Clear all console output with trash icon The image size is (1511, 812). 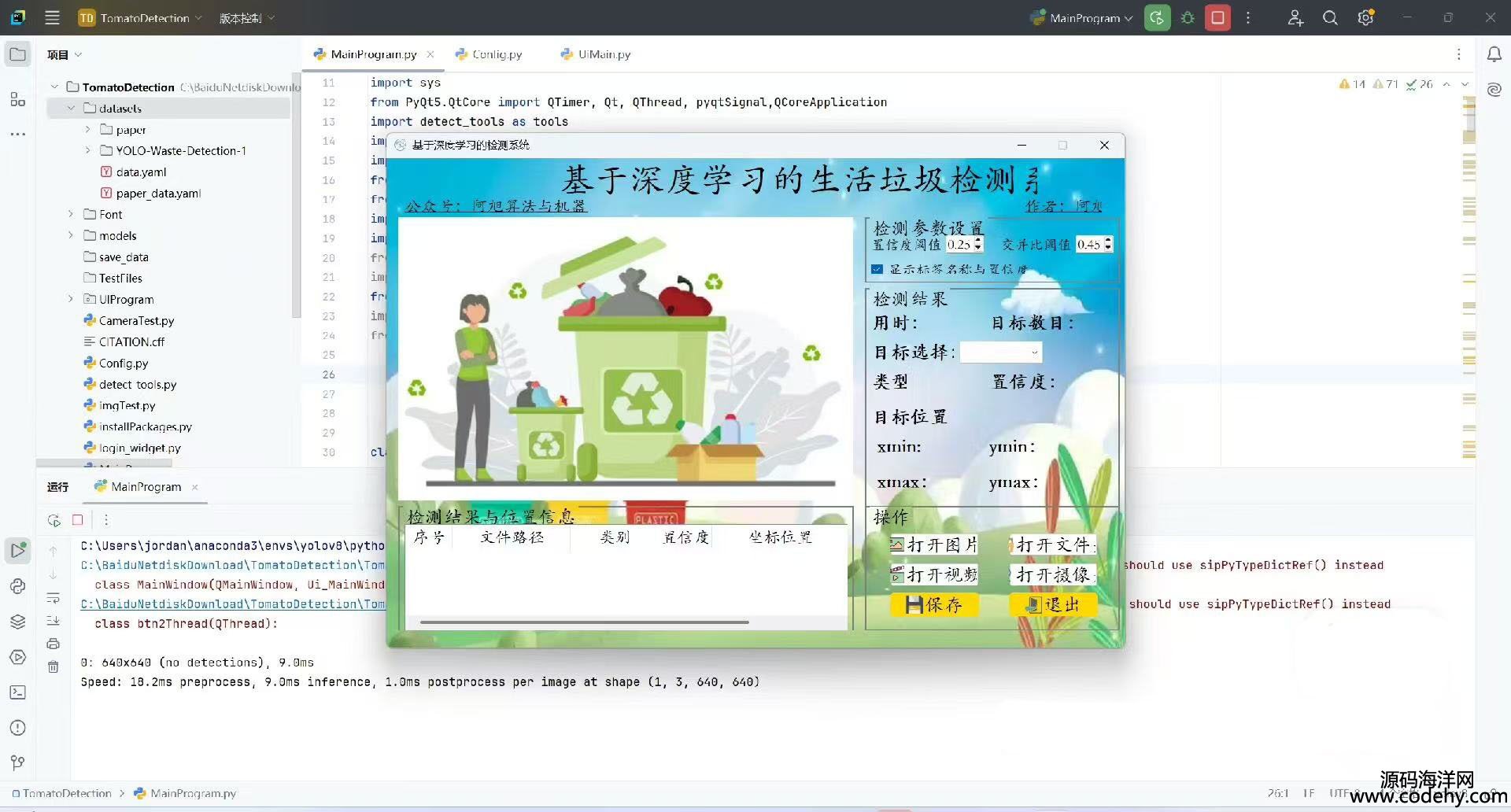click(x=53, y=667)
